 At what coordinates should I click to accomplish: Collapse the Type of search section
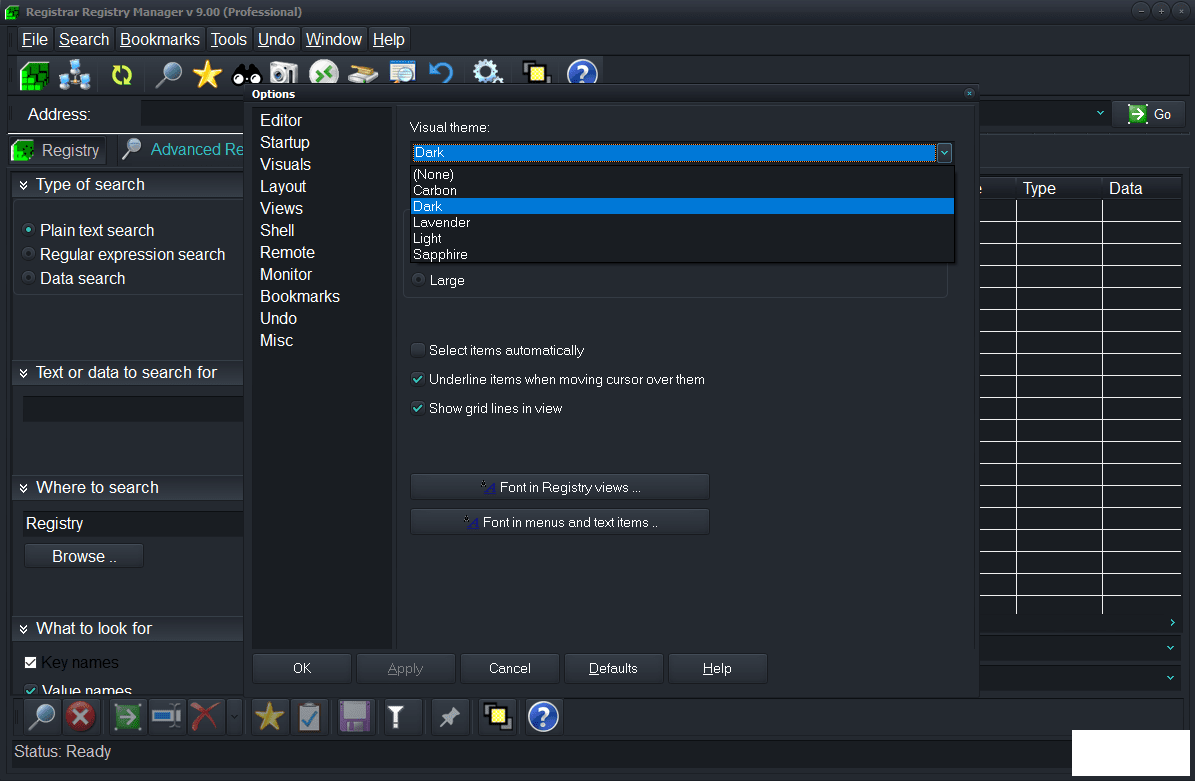point(24,184)
